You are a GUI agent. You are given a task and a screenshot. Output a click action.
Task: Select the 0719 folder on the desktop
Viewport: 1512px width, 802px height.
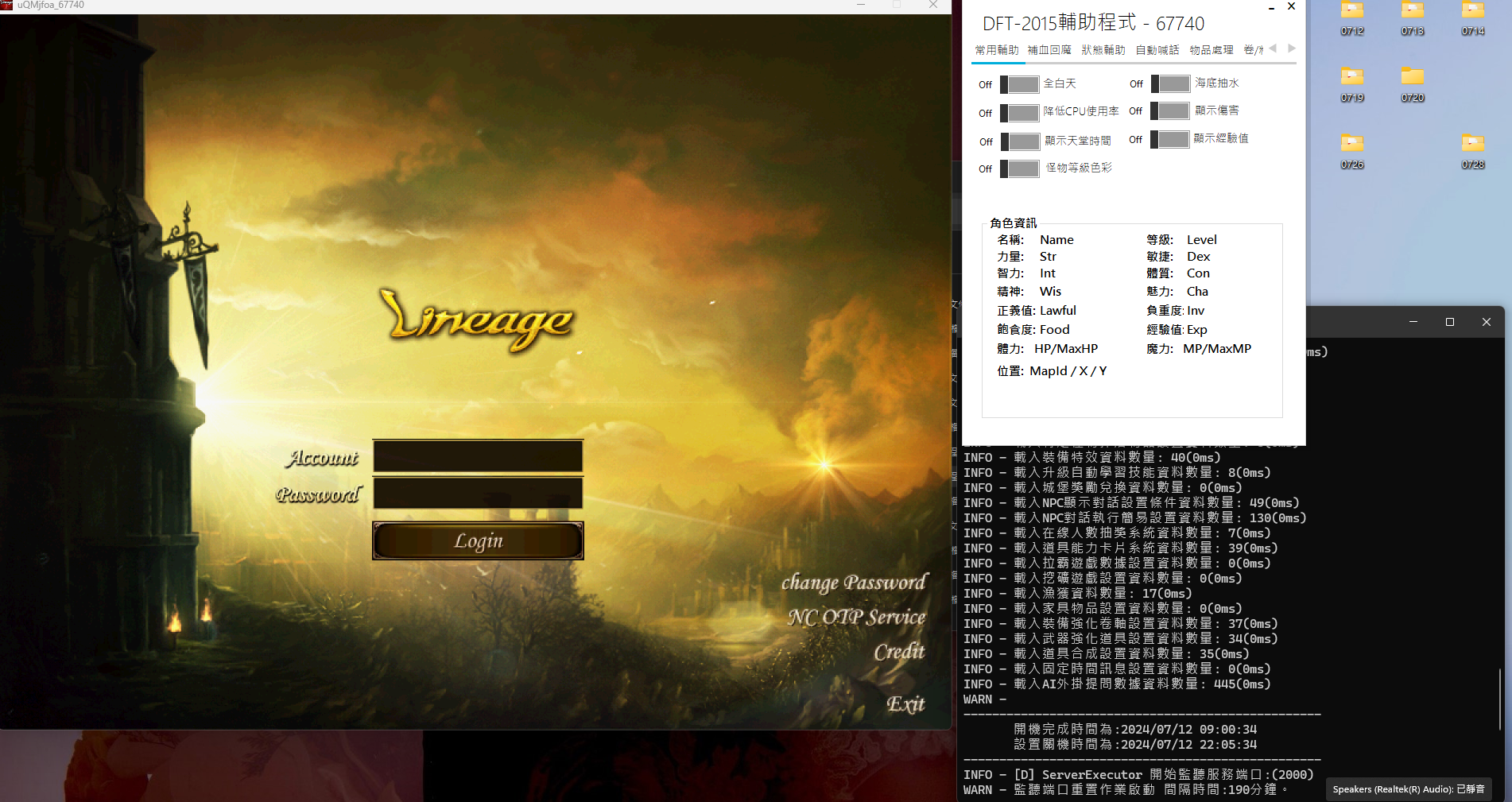1352,85
